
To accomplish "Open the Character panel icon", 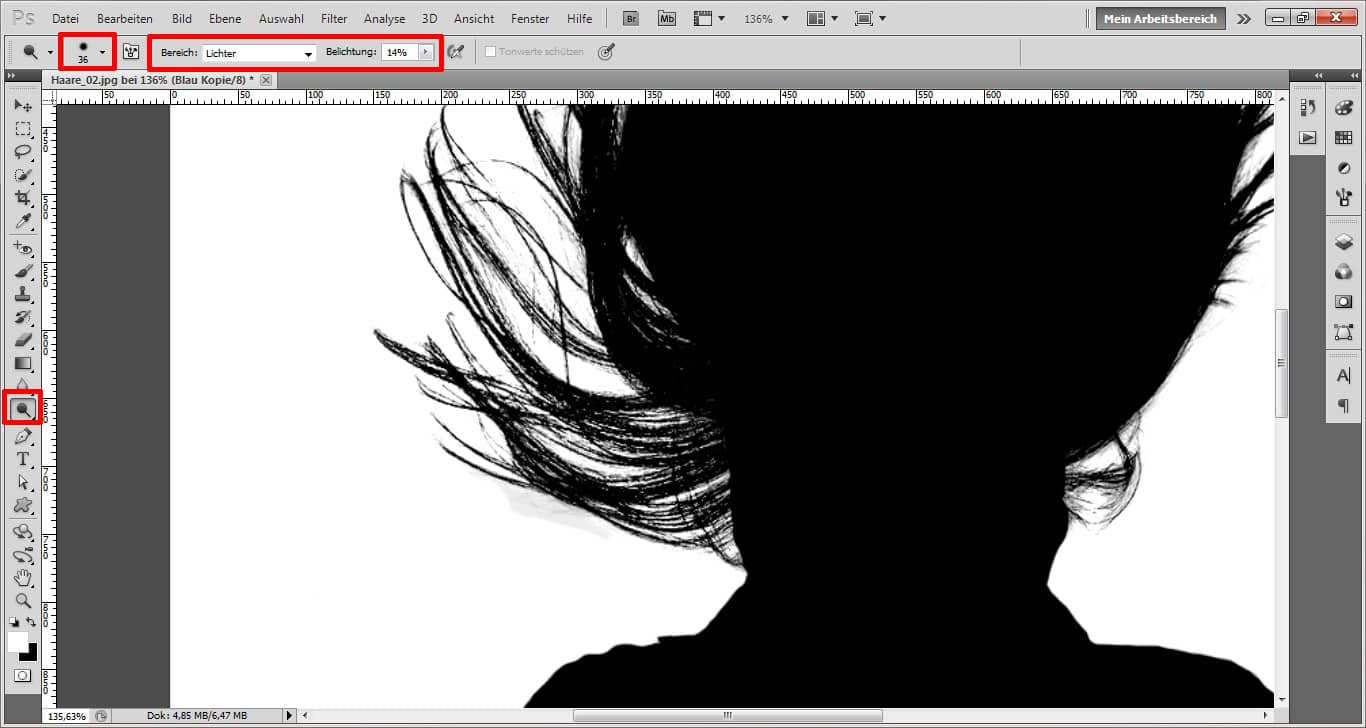I will coord(1343,375).
